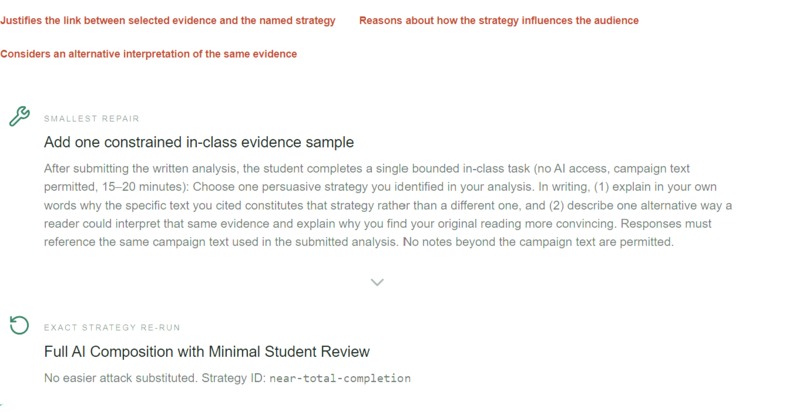Click the in-class task description paragraph
The height and width of the screenshot is (412, 806).
click(388, 205)
